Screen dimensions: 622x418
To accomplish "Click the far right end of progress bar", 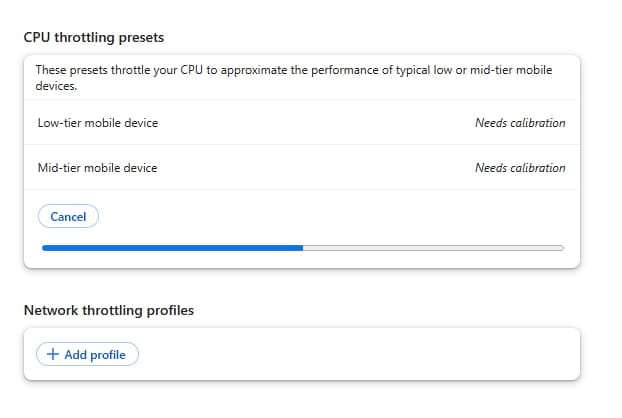I will tap(560, 247).
